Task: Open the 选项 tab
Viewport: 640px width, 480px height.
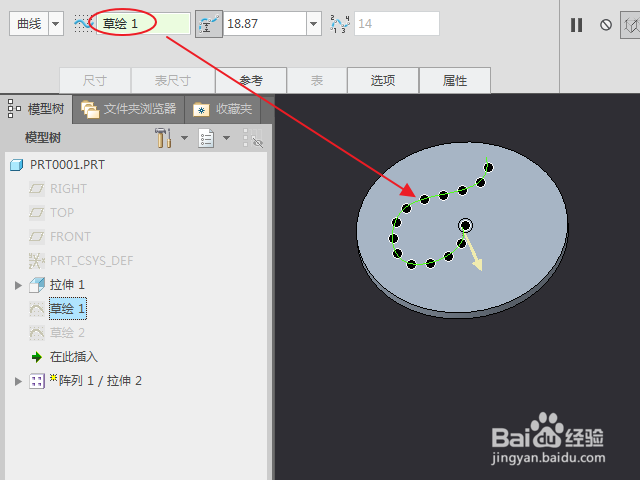Action: coord(383,80)
